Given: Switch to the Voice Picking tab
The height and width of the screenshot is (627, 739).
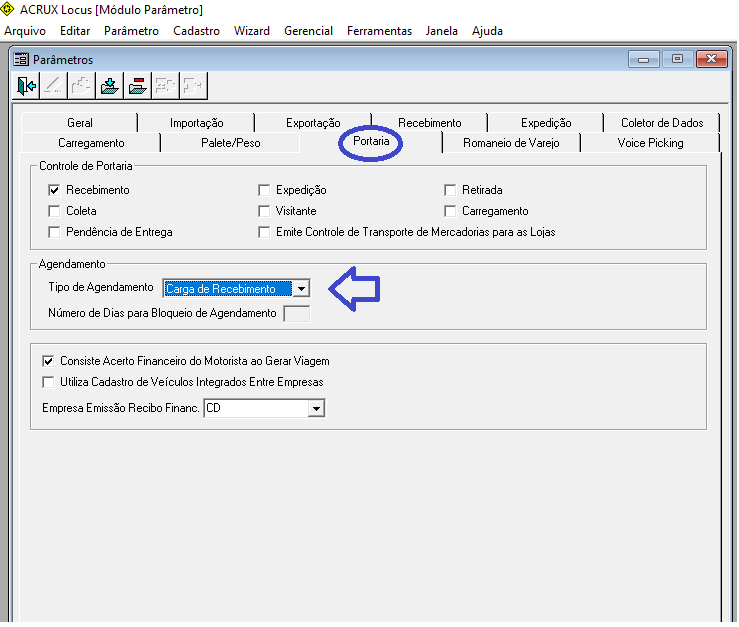Looking at the screenshot, I should [x=650, y=143].
